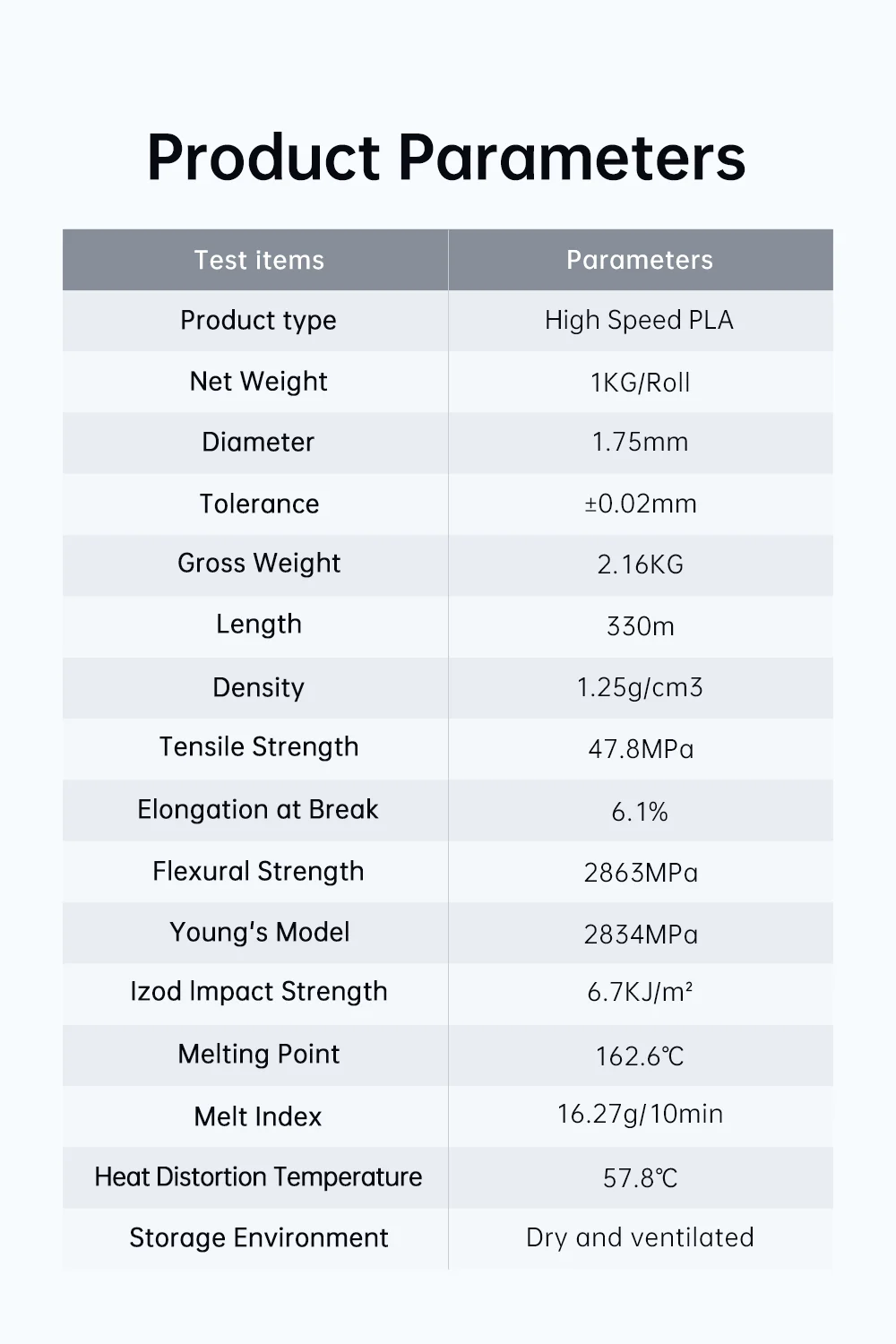Click the Izod Impact Strength label

pyautogui.click(x=258, y=992)
